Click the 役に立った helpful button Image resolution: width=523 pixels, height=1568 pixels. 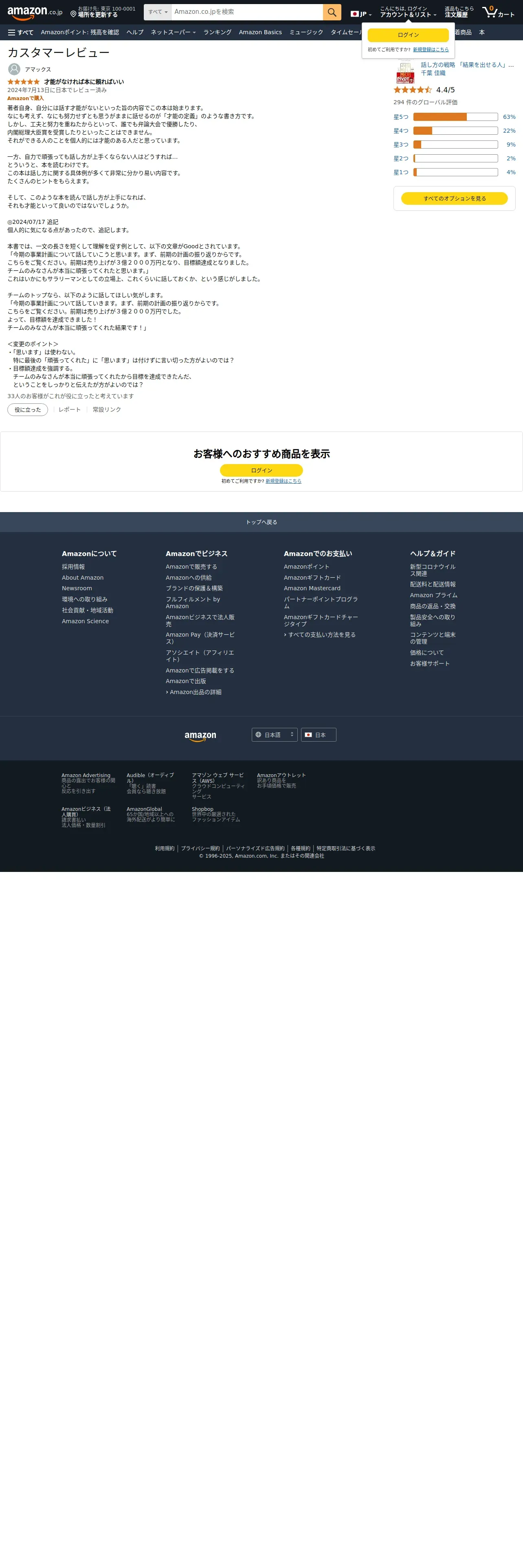tap(27, 410)
